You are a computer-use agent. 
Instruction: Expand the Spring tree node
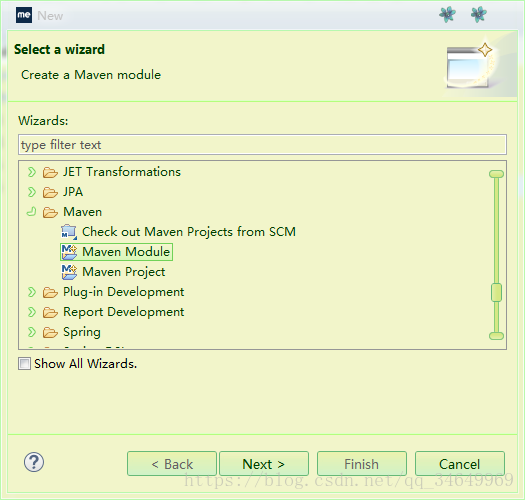pyautogui.click(x=31, y=332)
